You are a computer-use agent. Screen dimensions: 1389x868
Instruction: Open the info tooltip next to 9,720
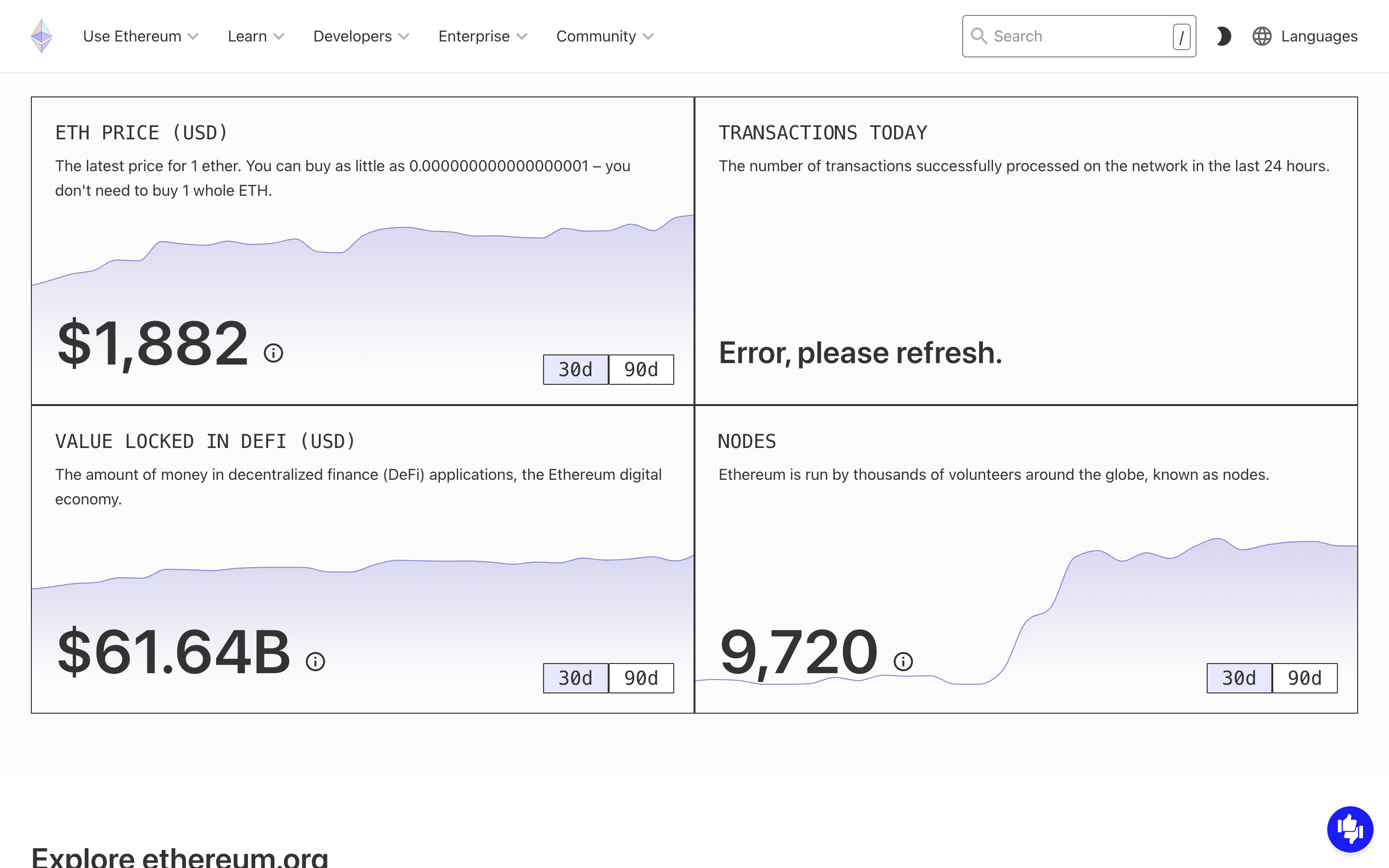(903, 661)
